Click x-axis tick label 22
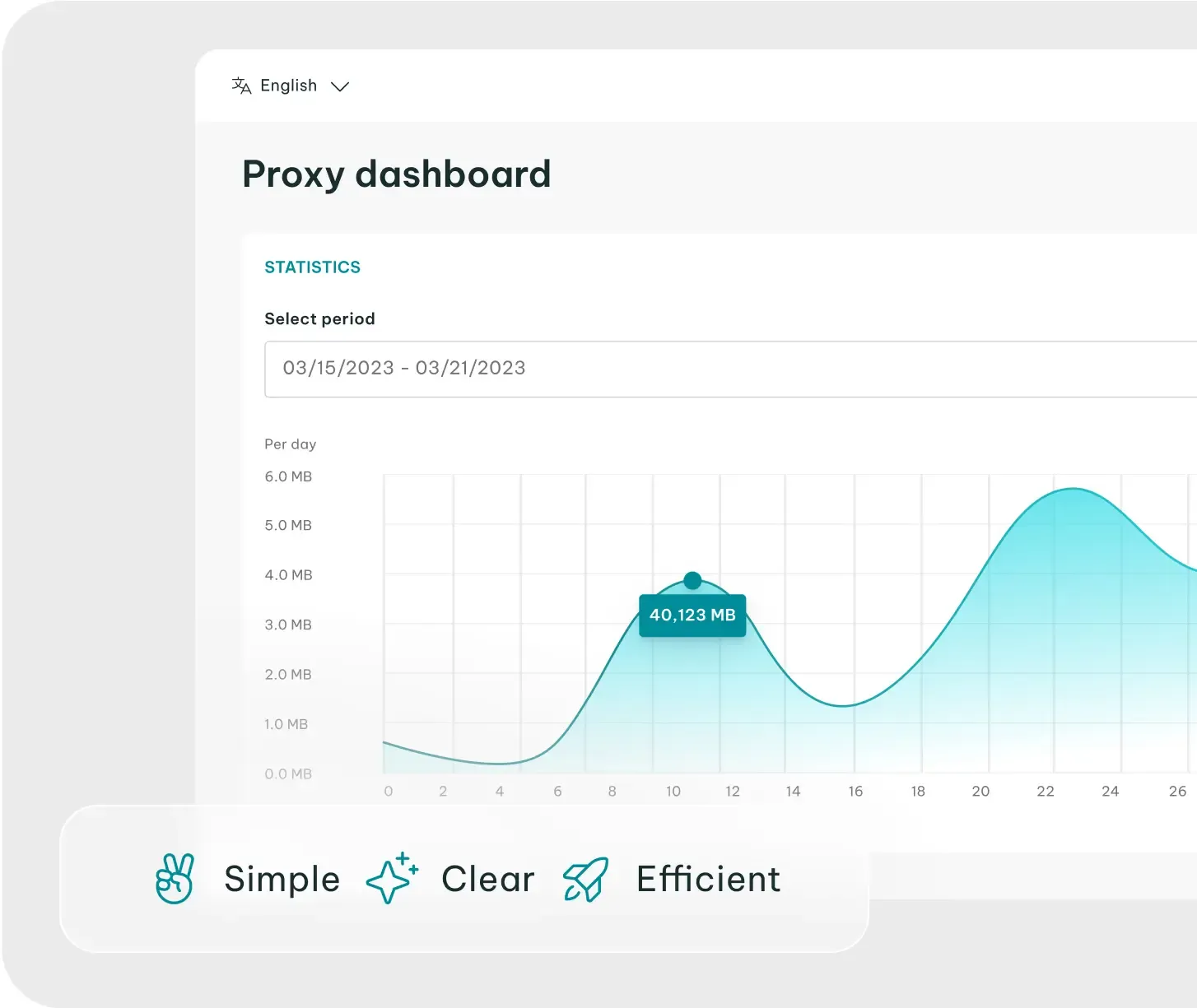This screenshot has width=1197, height=1008. pos(1046,792)
